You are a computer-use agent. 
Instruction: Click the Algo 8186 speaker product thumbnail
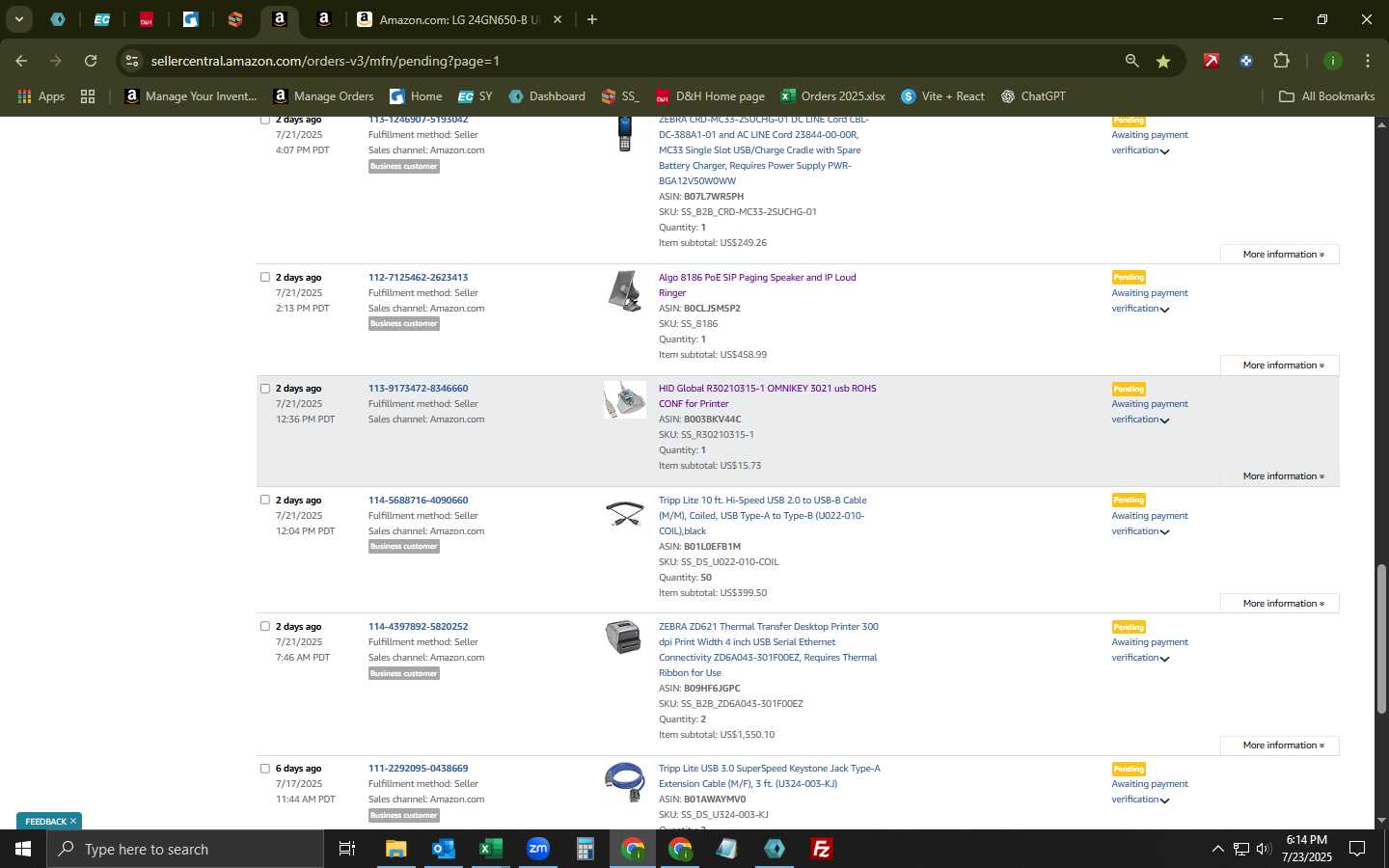point(625,291)
